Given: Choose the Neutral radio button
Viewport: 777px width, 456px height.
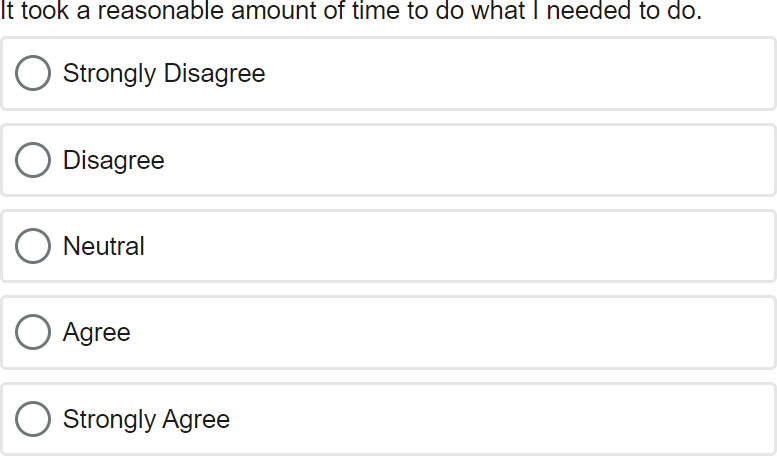Looking at the screenshot, I should (x=33, y=246).
